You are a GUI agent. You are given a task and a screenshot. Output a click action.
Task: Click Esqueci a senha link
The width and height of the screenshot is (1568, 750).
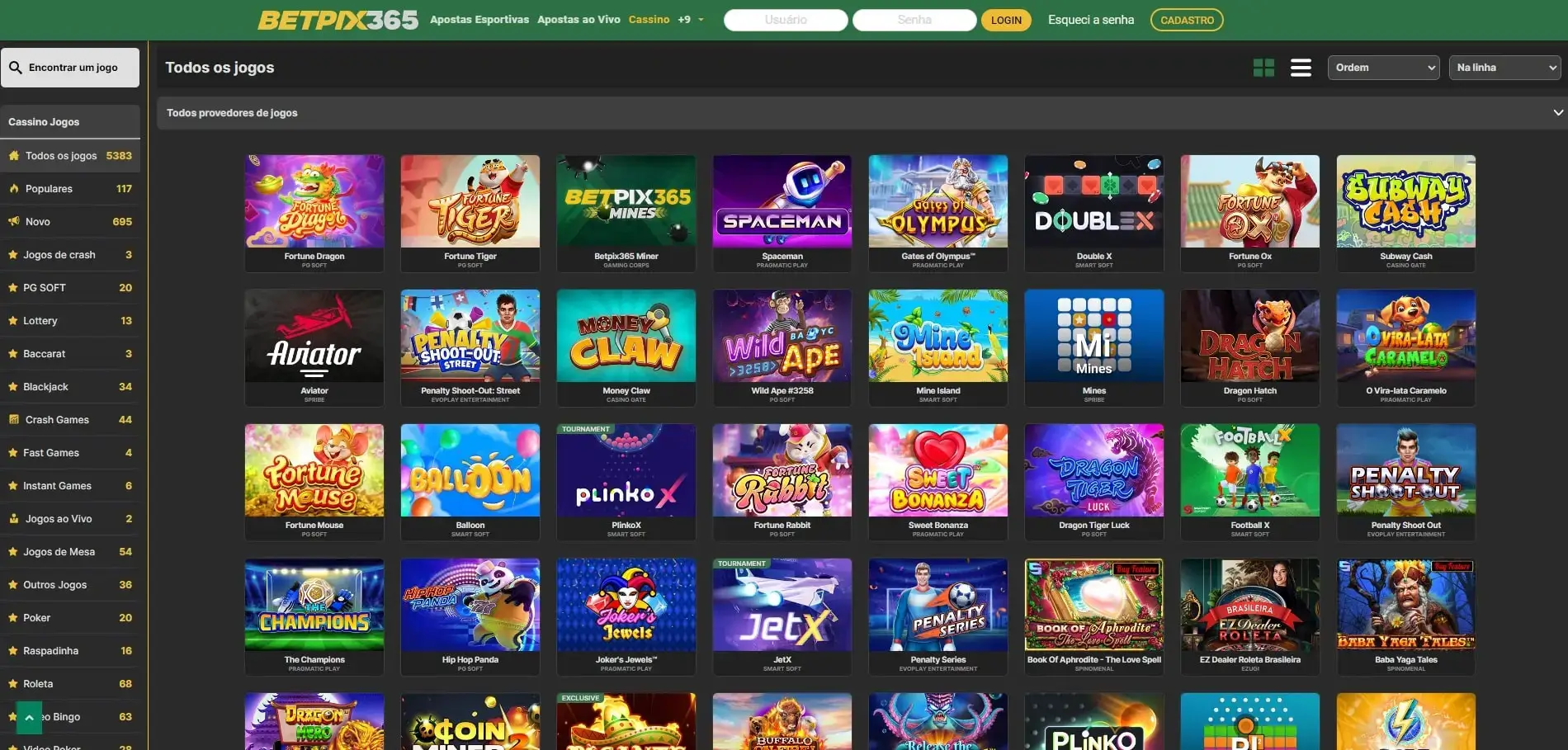[1091, 20]
